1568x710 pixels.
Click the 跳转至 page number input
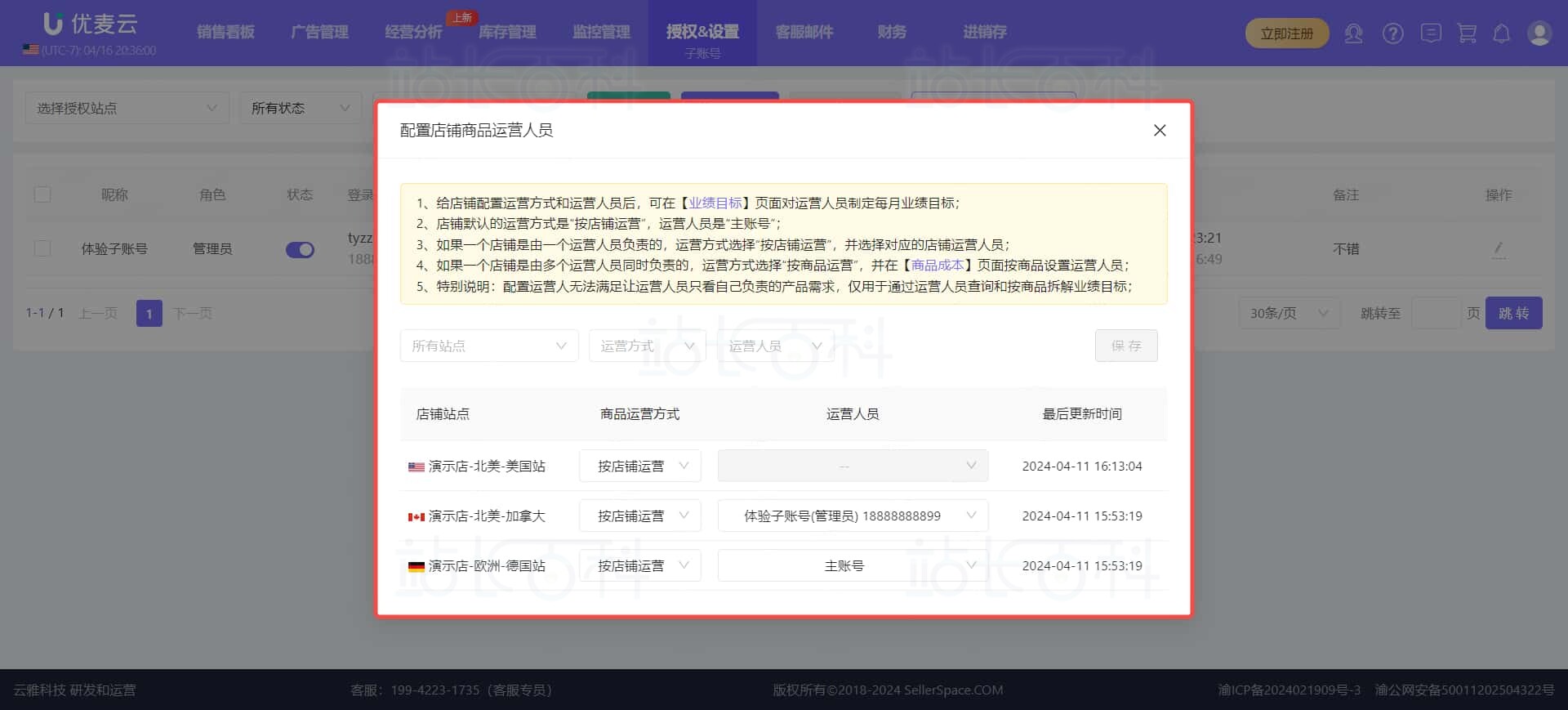click(1435, 313)
